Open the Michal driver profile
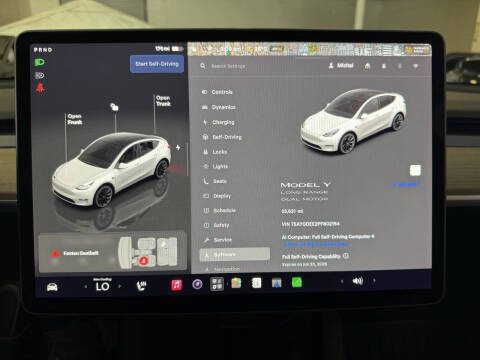480x360 pixels. 341,66
